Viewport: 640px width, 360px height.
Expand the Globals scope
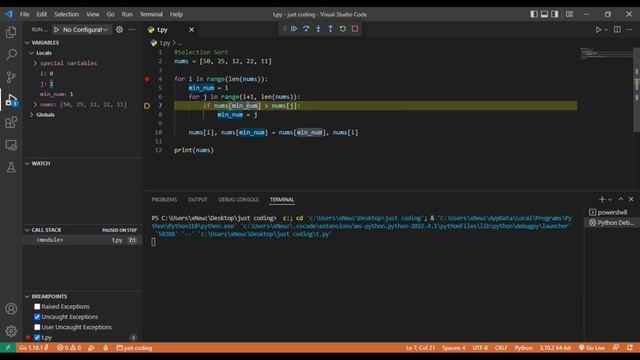pyautogui.click(x=31, y=115)
